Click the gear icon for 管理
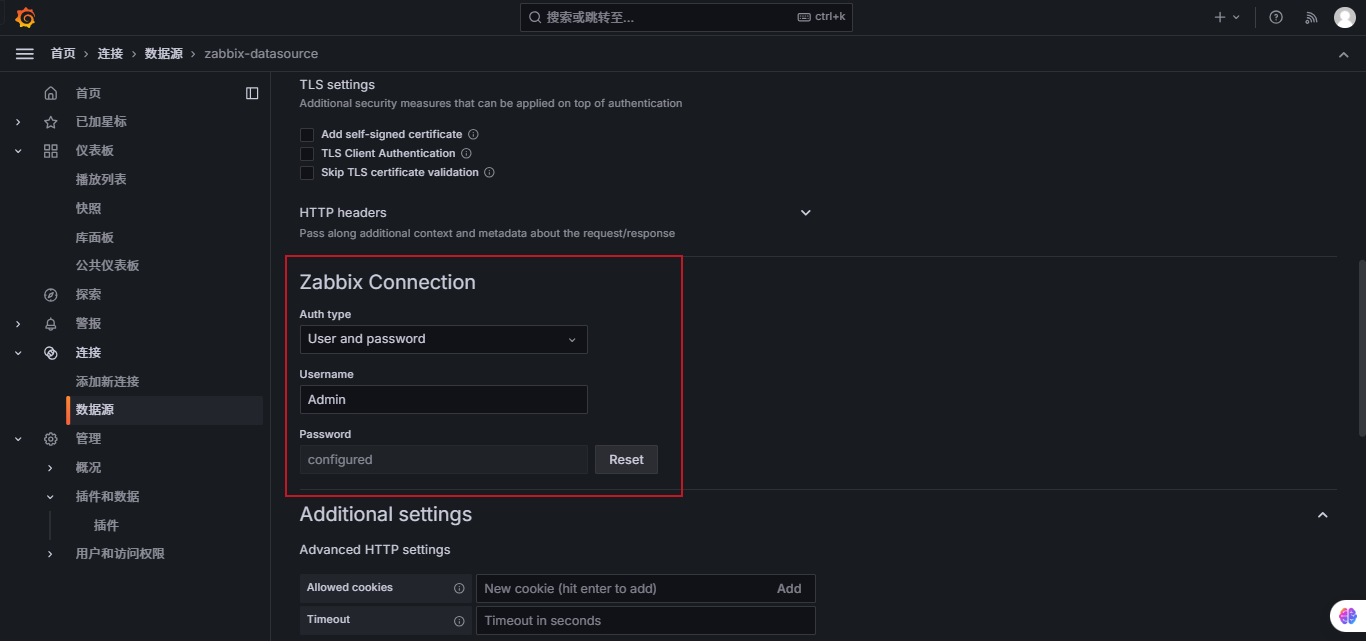Image resolution: width=1366 pixels, height=641 pixels. coord(51,439)
